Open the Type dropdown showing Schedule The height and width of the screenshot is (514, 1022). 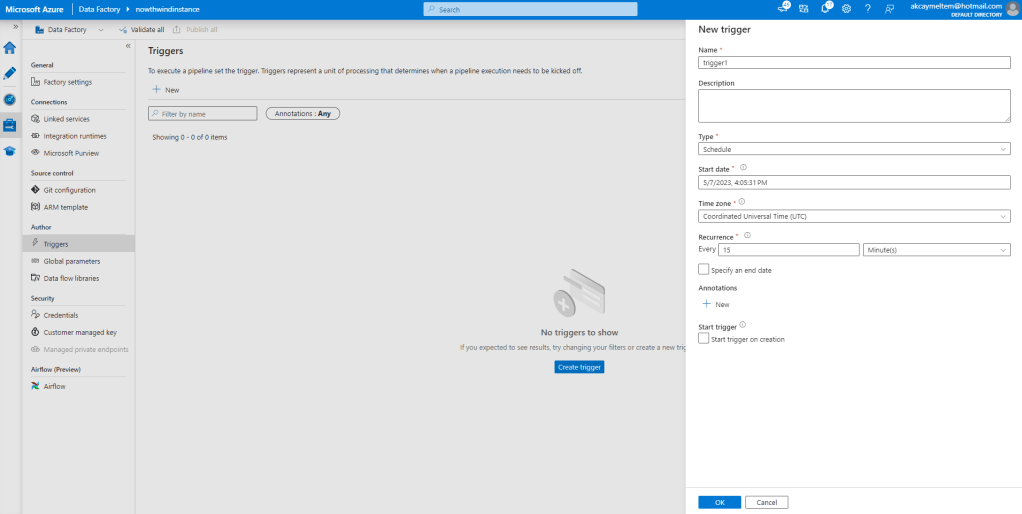point(854,149)
